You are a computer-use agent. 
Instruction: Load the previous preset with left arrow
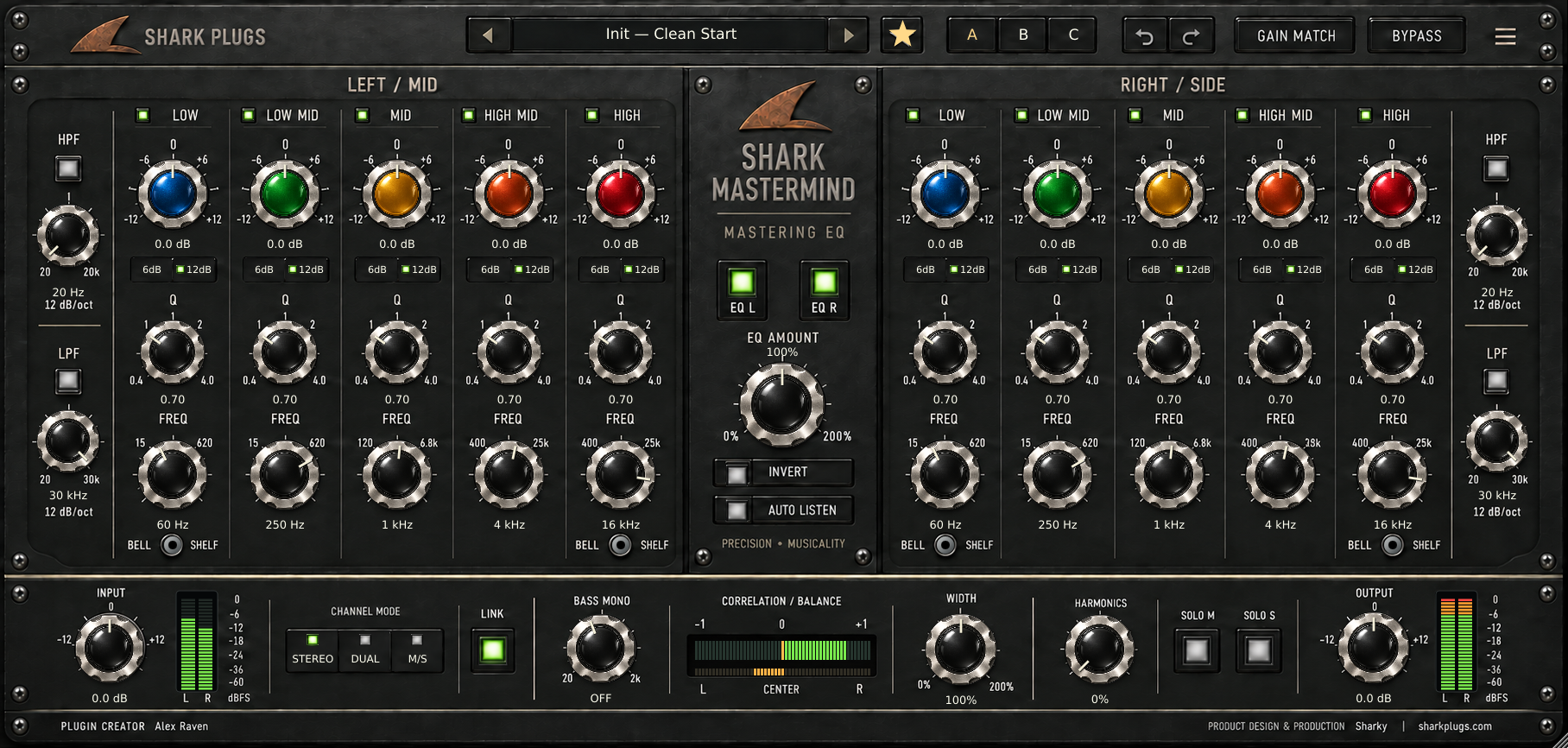pyautogui.click(x=489, y=35)
